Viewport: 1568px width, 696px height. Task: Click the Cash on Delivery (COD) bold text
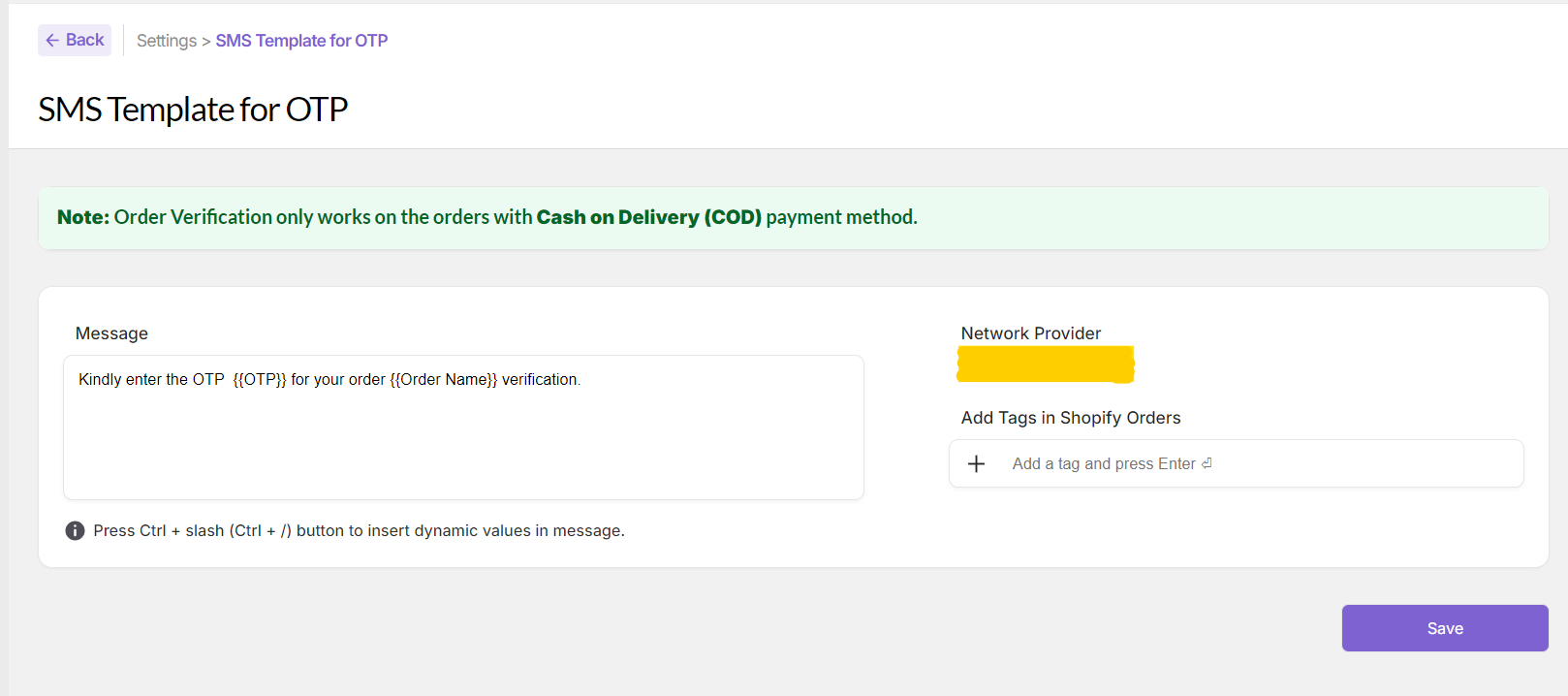pyautogui.click(x=648, y=217)
